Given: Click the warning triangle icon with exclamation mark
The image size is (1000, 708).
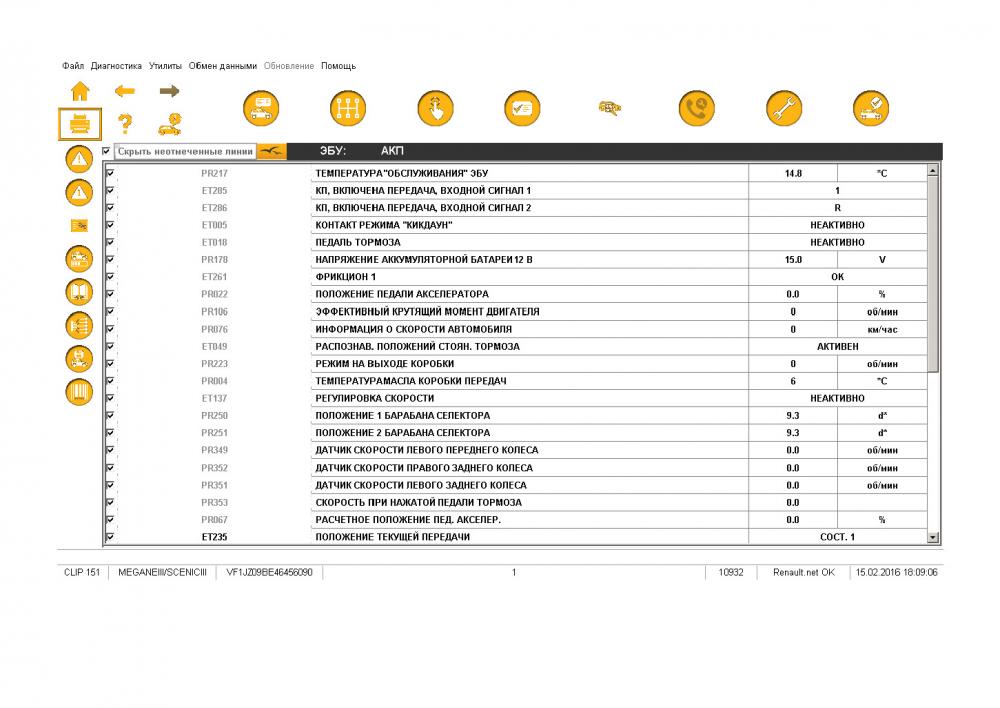Looking at the screenshot, I should click(79, 159).
